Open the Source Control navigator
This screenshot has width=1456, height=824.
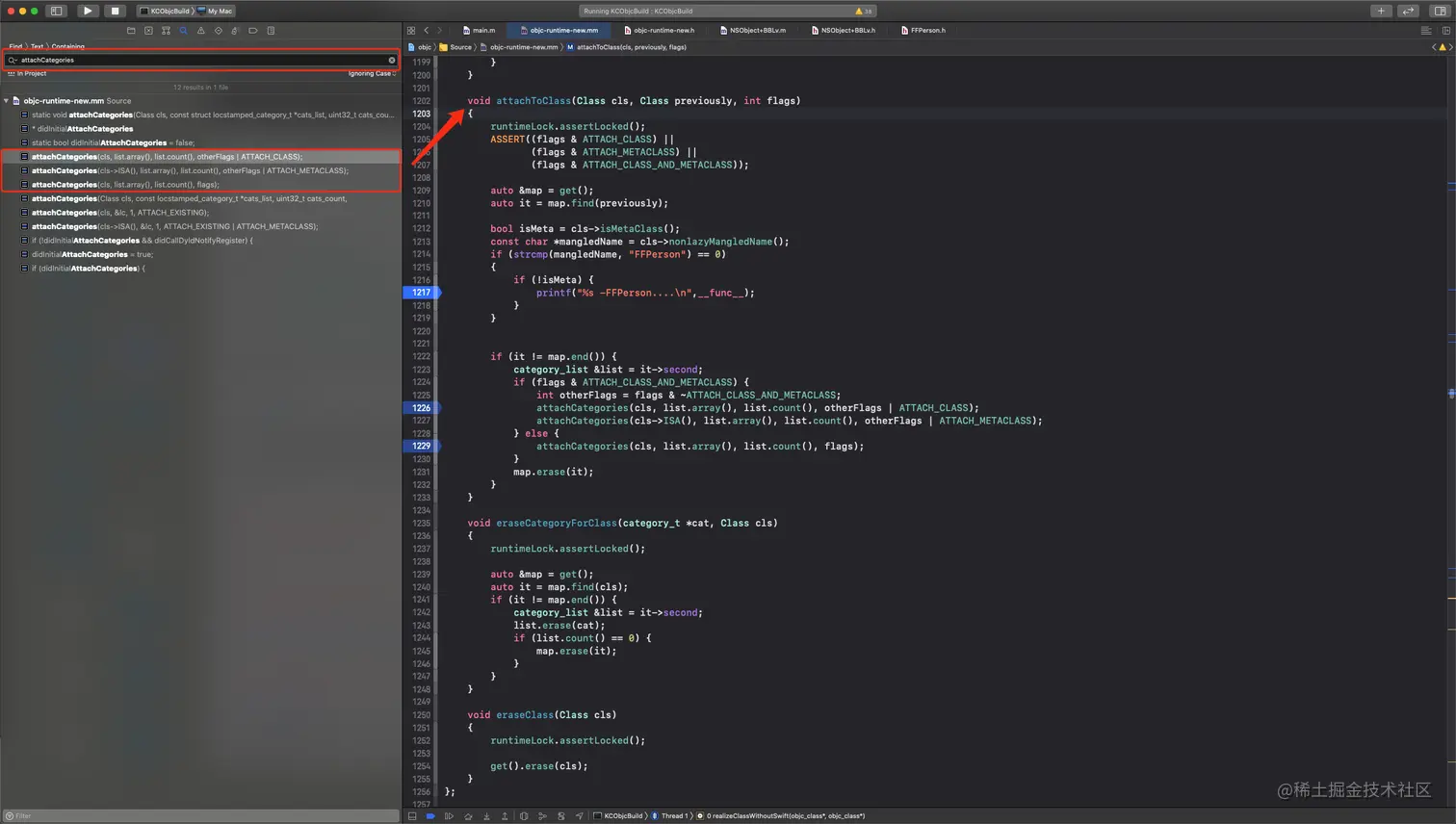(148, 31)
